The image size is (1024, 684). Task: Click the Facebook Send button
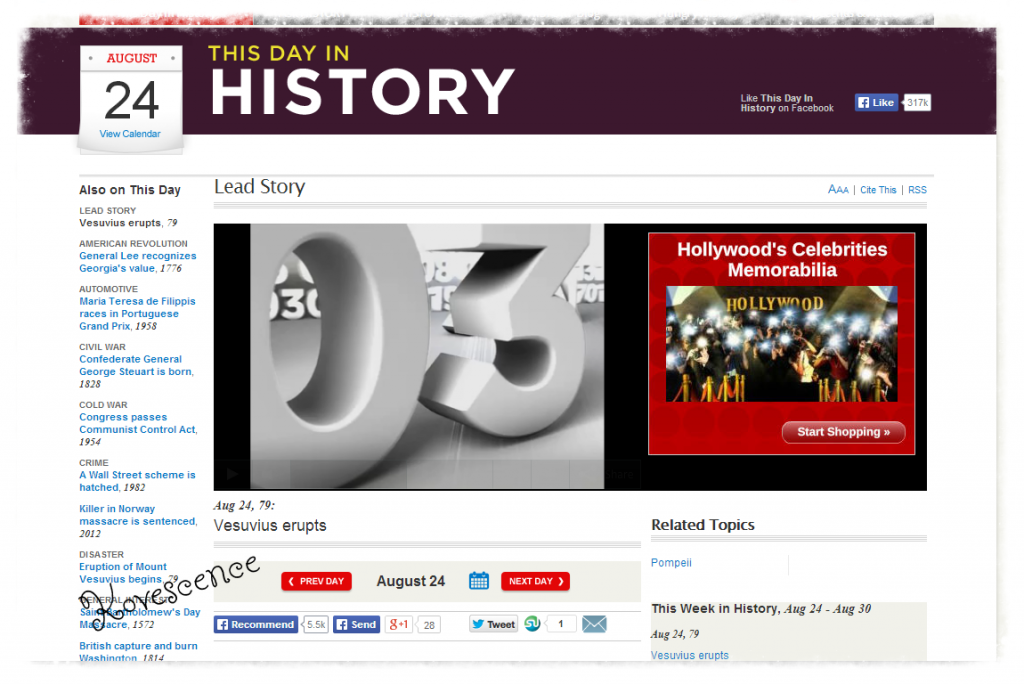pyautogui.click(x=357, y=625)
